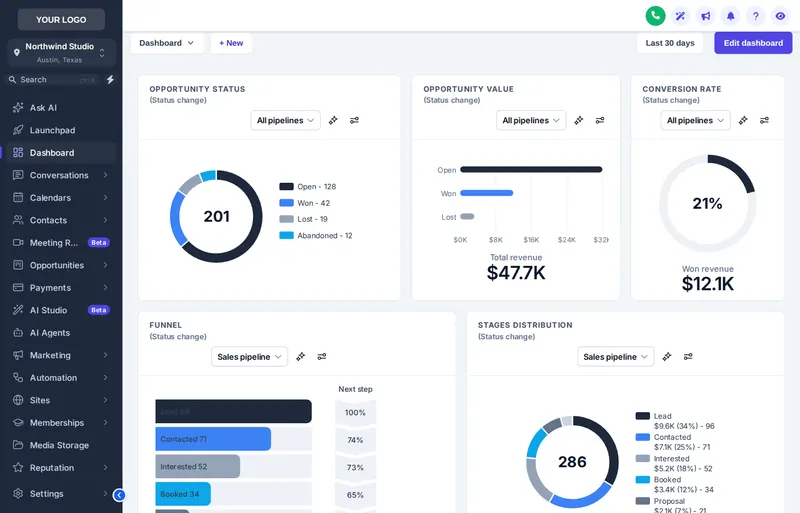Select Dashboard in the sidebar

(x=61, y=153)
